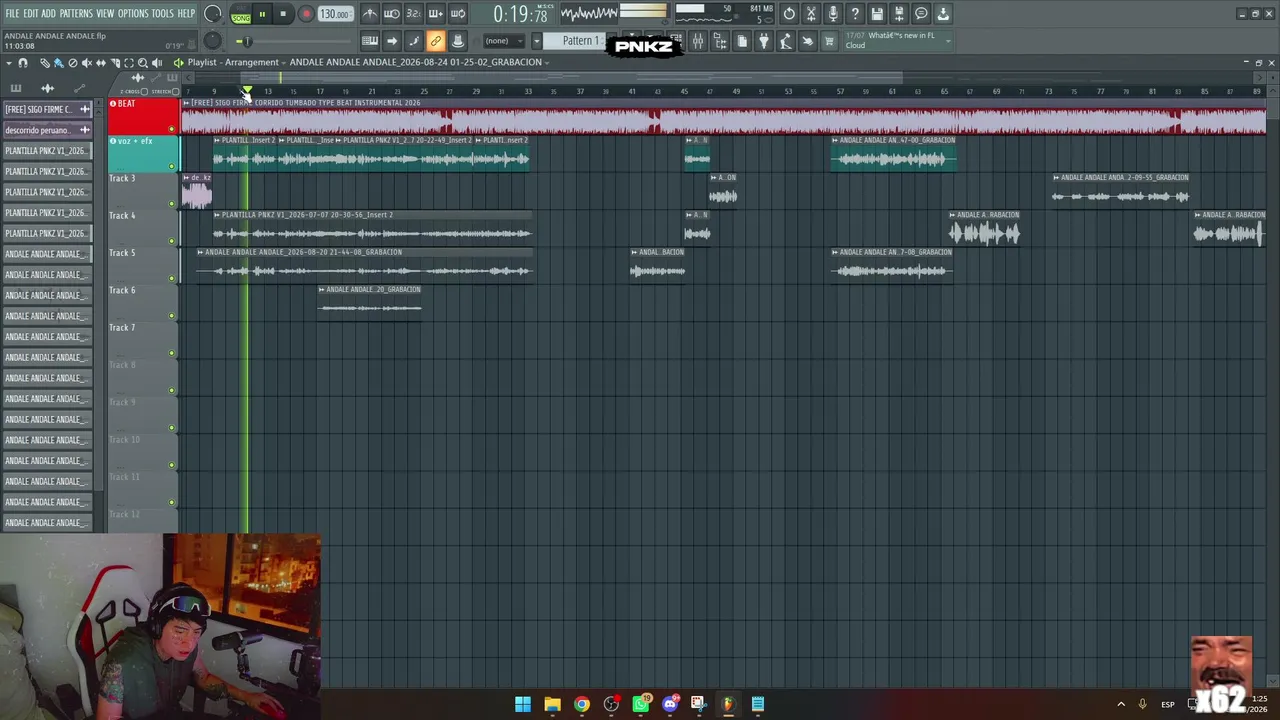Open the ANDALE ANDALE clip name dropdown
The width and height of the screenshot is (1280, 720).
(419, 62)
